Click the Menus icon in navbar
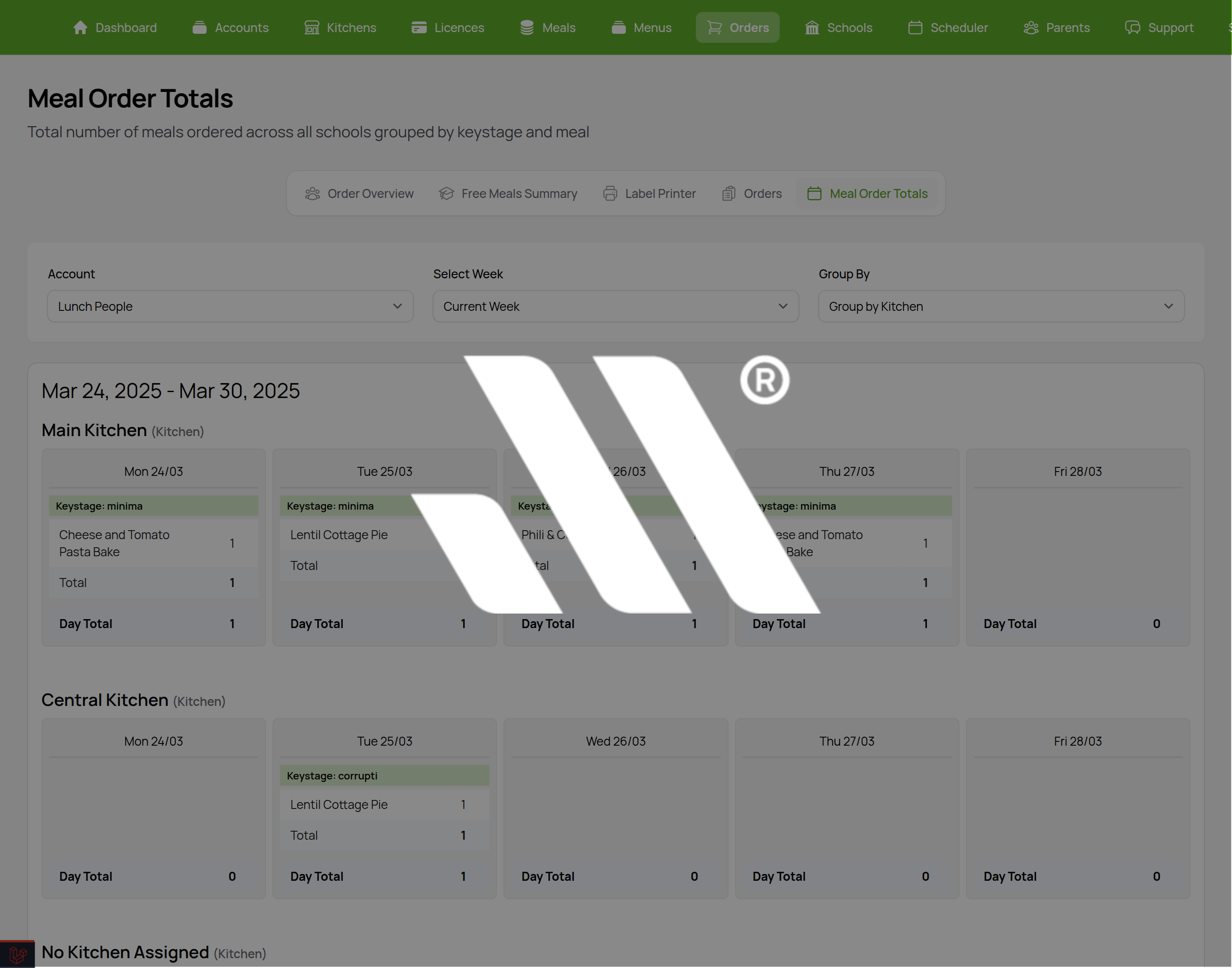The width and height of the screenshot is (1232, 968). tap(619, 28)
